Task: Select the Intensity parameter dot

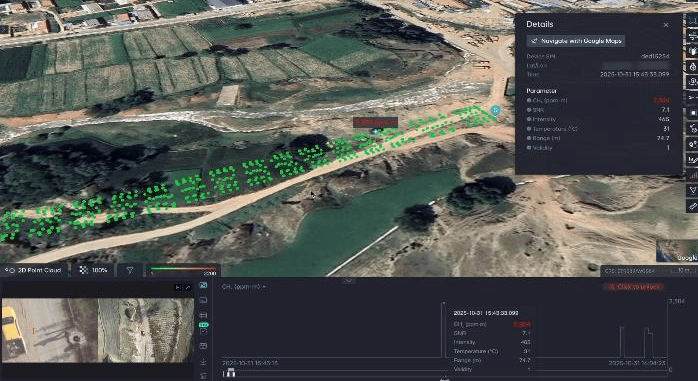Action: click(x=528, y=119)
